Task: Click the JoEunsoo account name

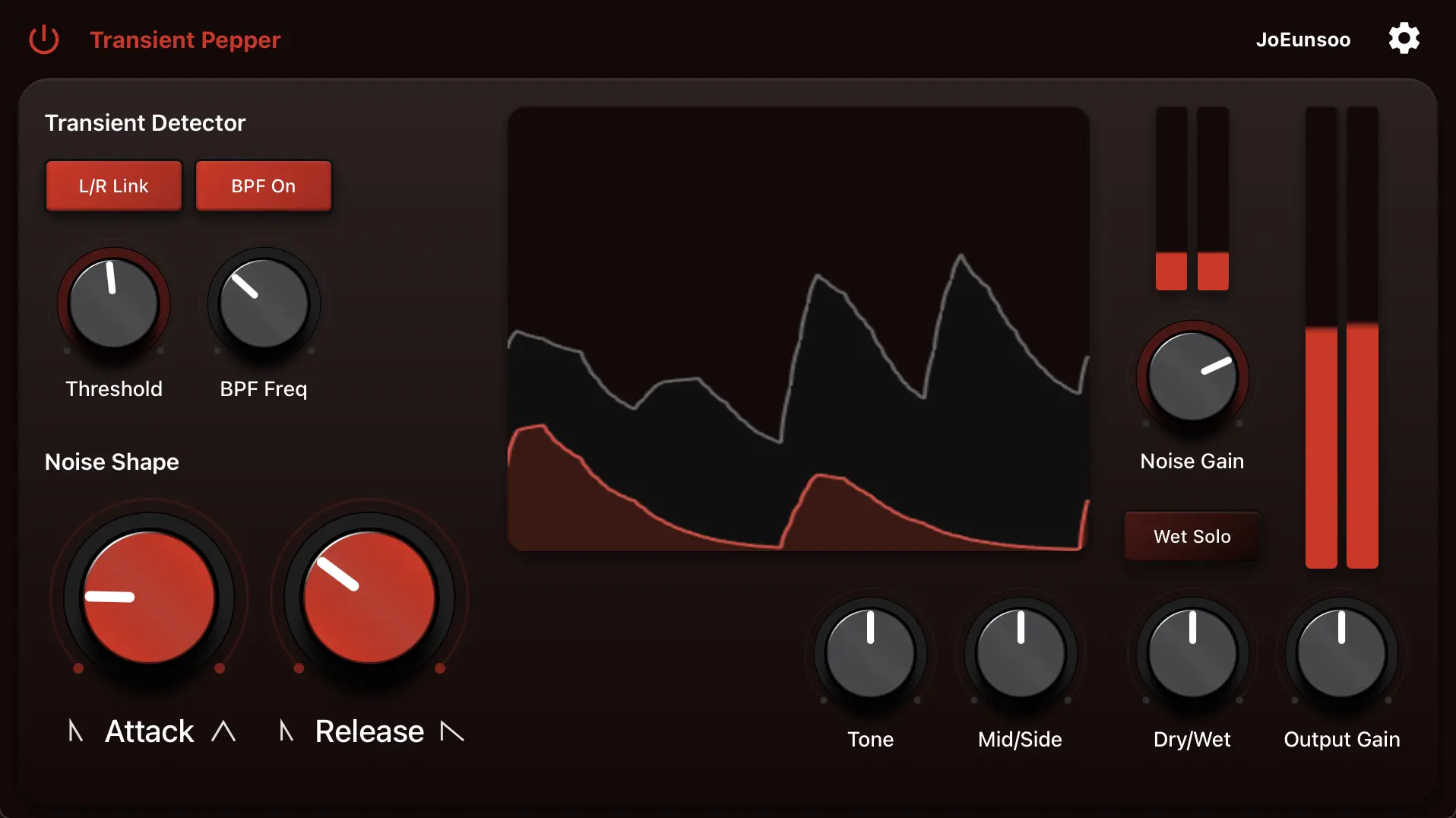Action: tap(1302, 40)
